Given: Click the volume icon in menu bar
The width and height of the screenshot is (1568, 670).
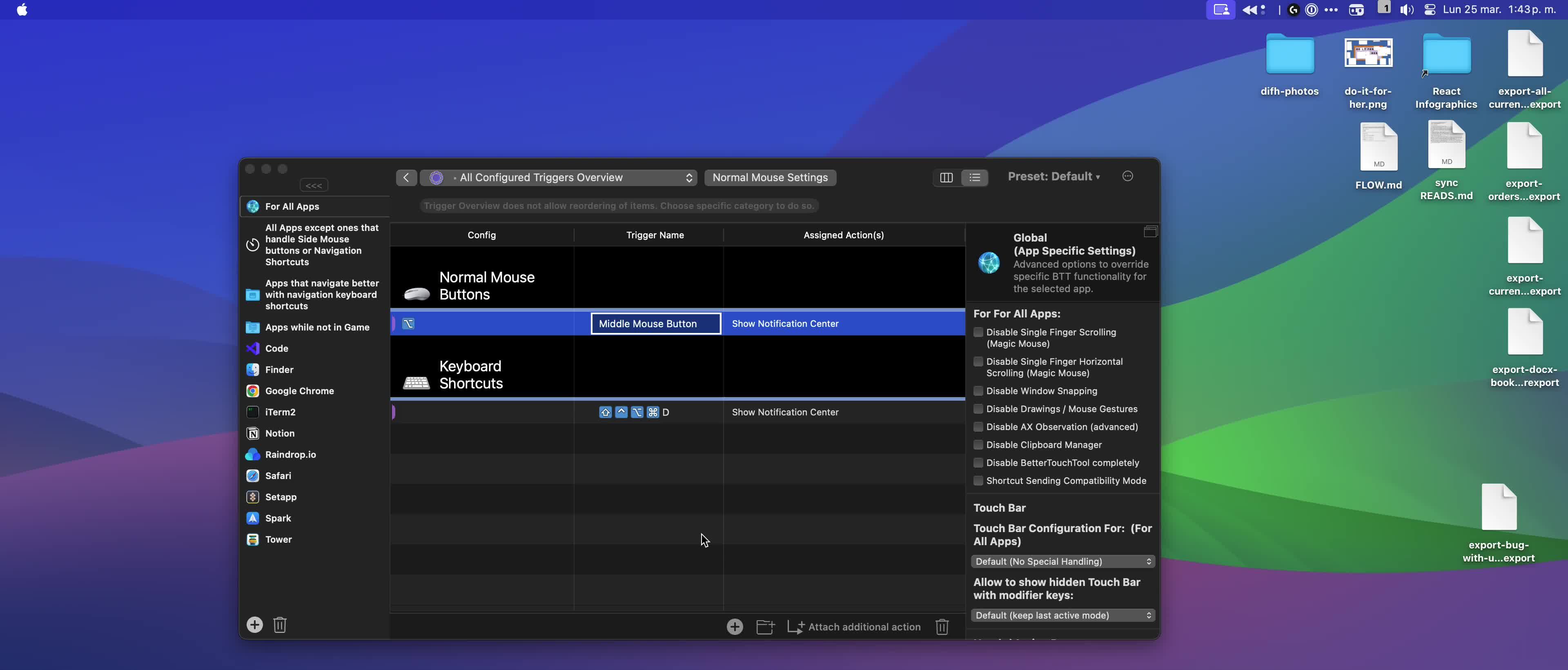Looking at the screenshot, I should pyautogui.click(x=1407, y=10).
